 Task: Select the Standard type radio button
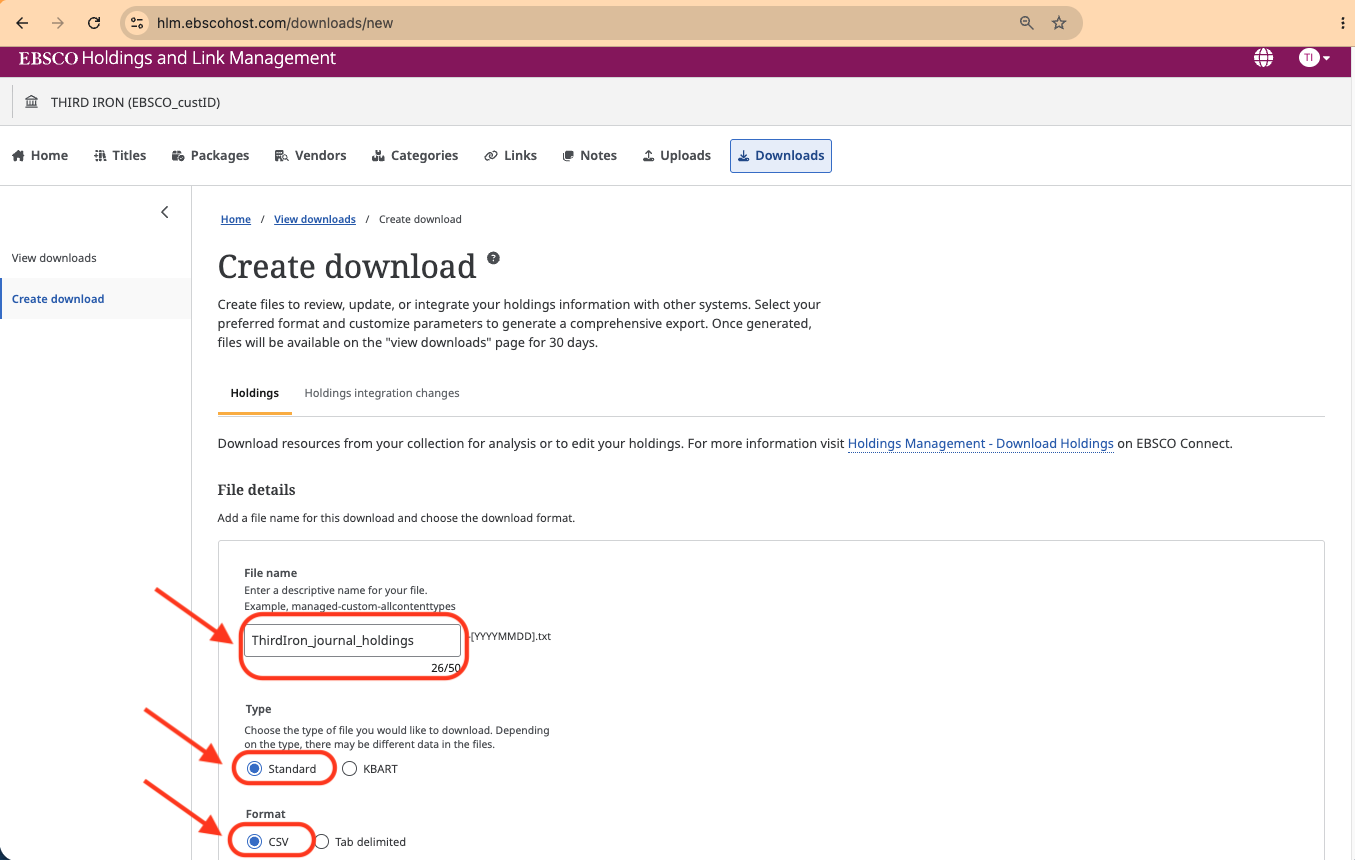coord(254,769)
